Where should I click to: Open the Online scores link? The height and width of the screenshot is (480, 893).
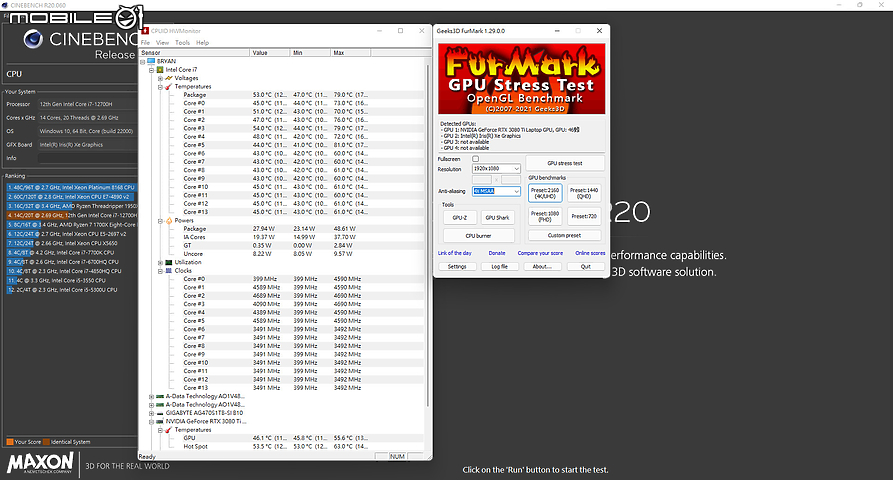pyautogui.click(x=590, y=253)
